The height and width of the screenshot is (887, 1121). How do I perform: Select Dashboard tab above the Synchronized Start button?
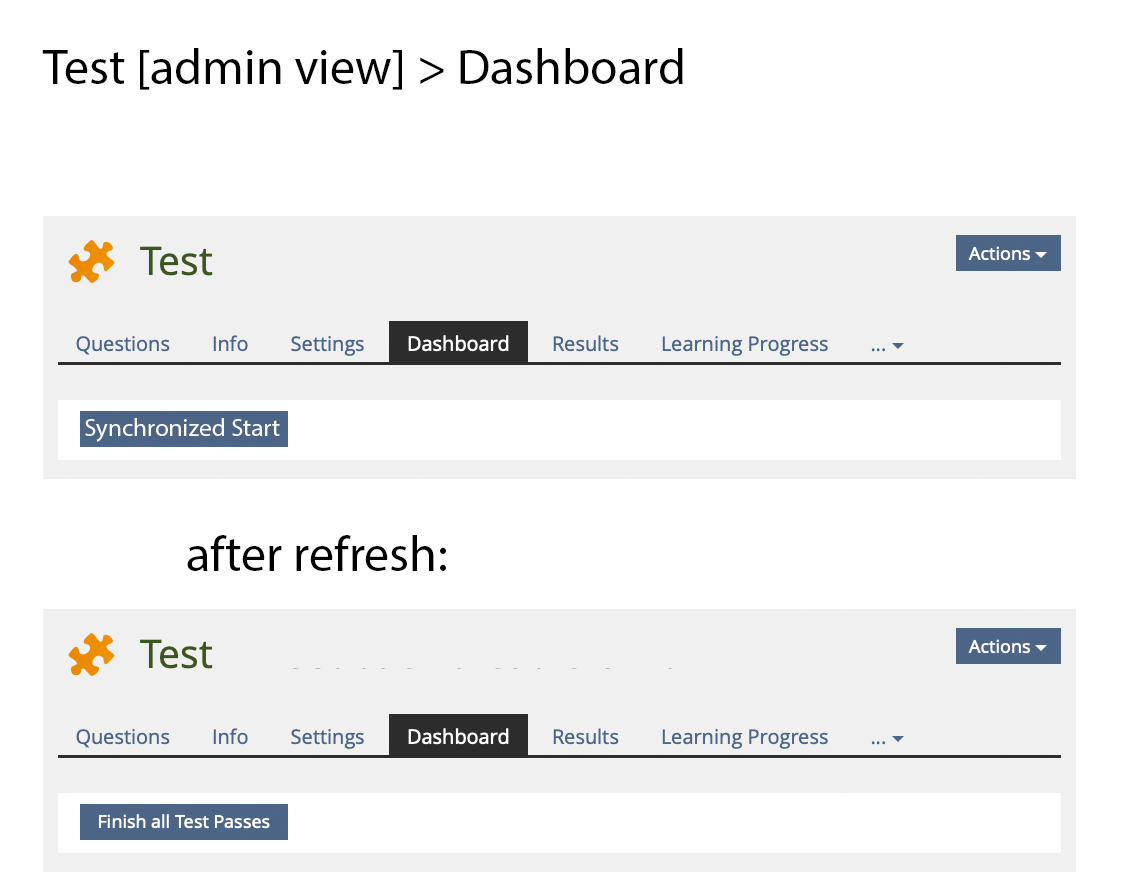point(458,344)
